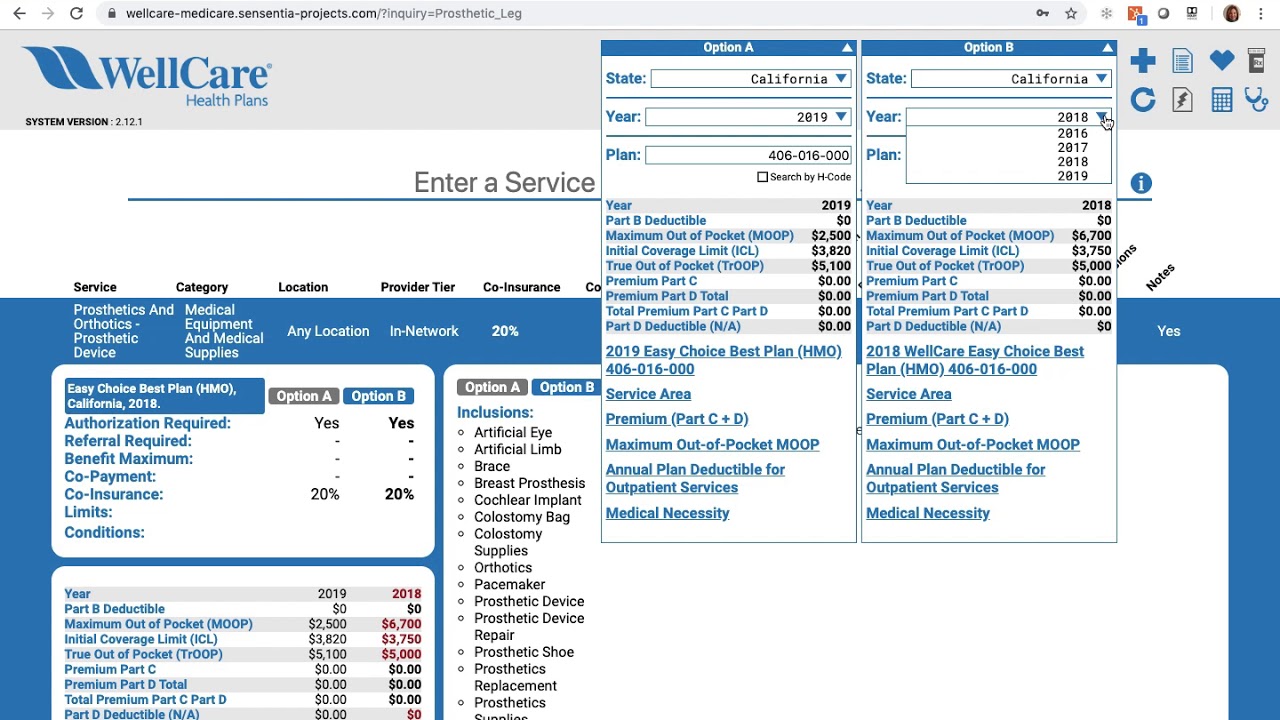Click the Provider Tier column header
Screen dimensions: 1280x720
[x=418, y=287]
